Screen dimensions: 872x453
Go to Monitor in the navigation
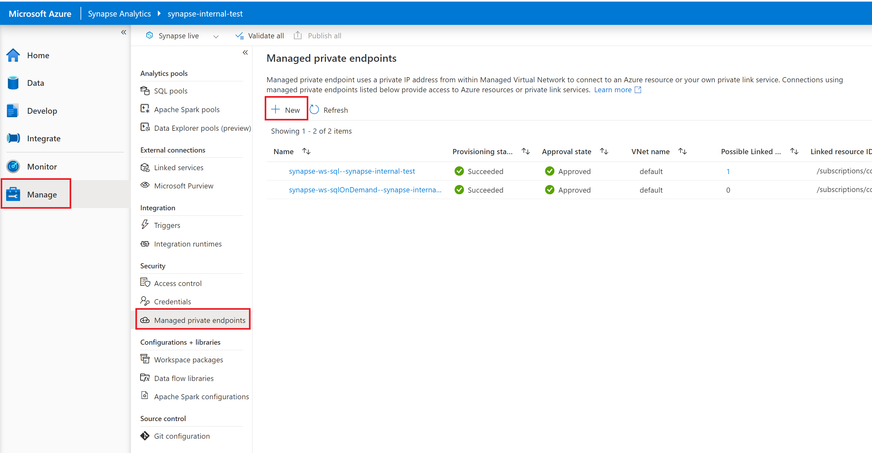tap(42, 166)
